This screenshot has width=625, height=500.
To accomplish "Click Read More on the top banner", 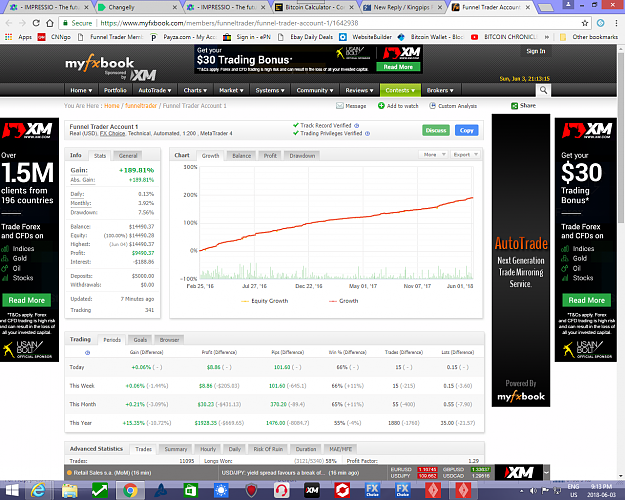I will pyautogui.click(x=398, y=67).
